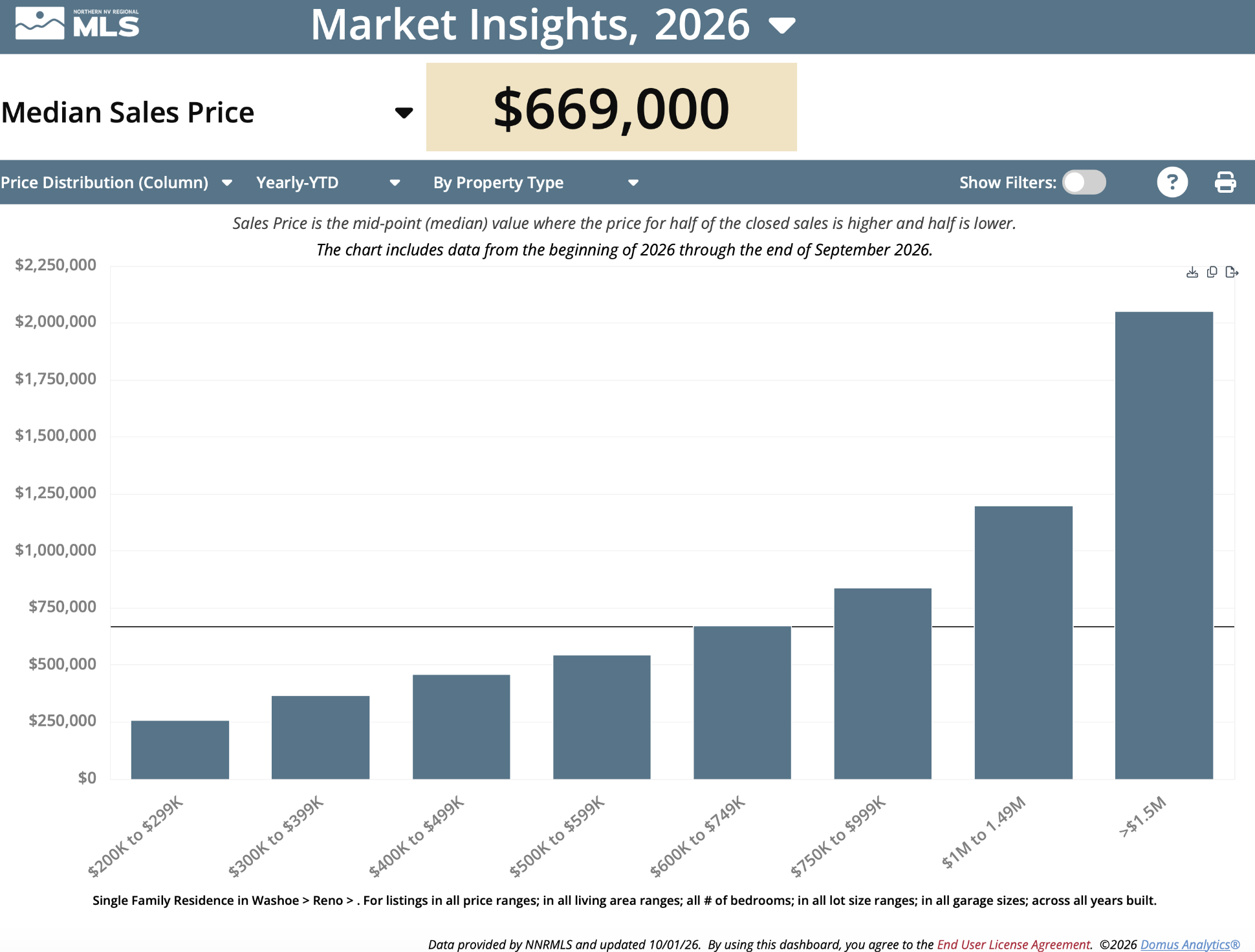
Task: Click the $669,000 median price box
Action: 611,107
